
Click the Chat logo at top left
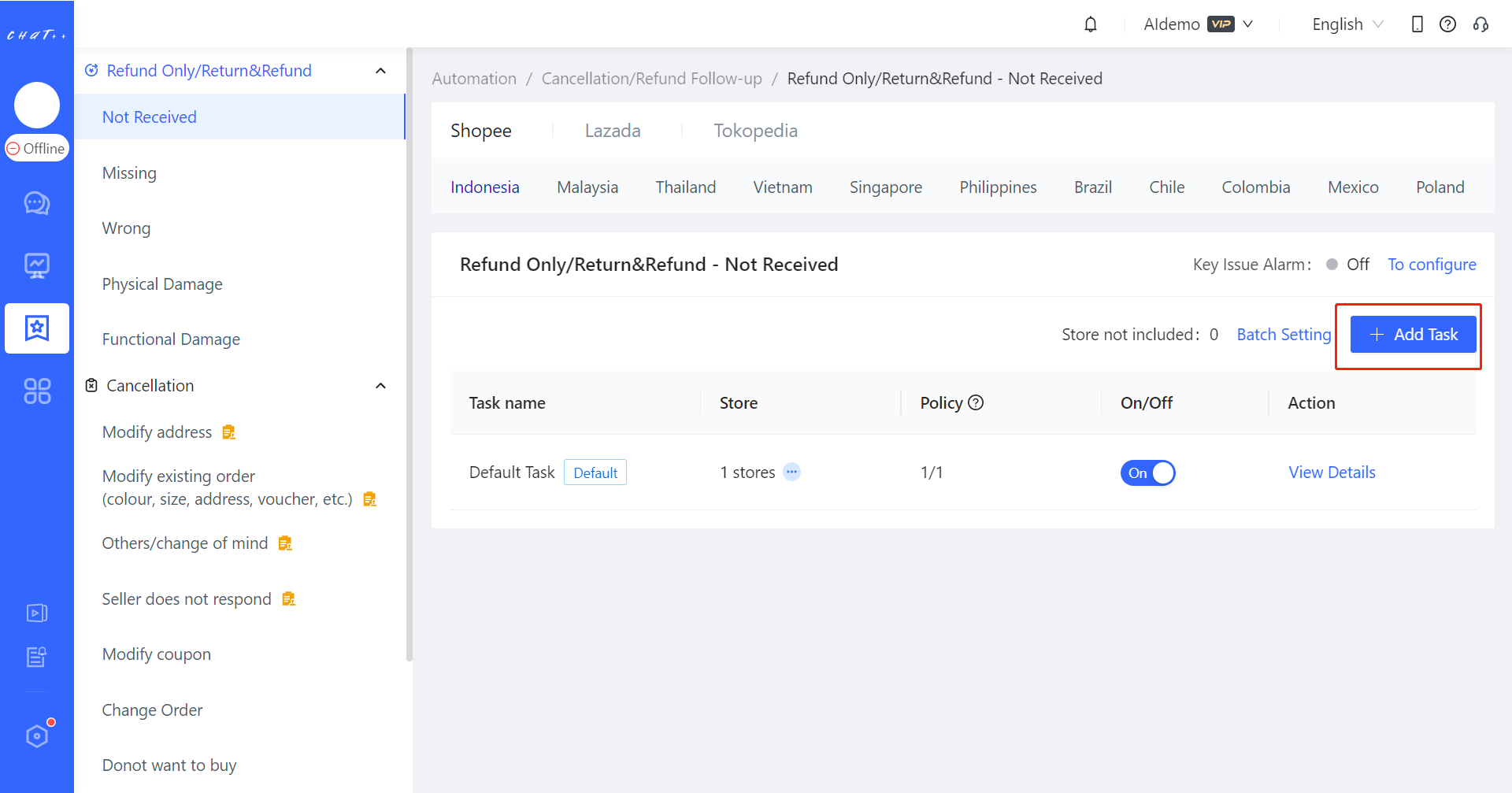click(36, 35)
